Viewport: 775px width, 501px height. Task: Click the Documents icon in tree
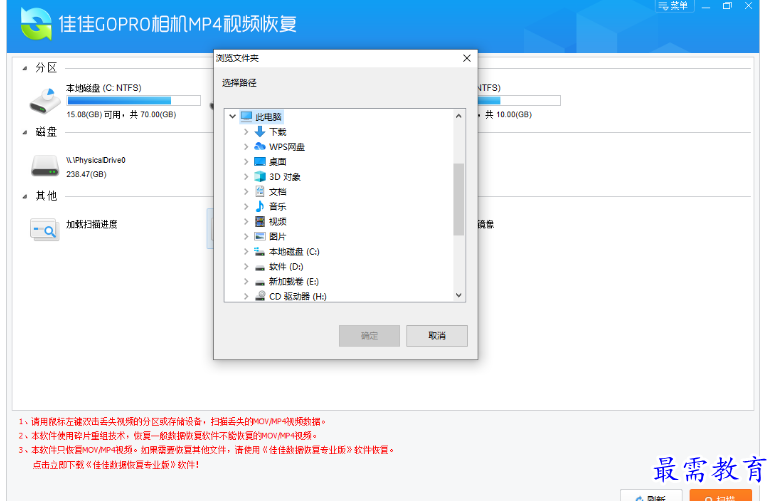click(259, 191)
